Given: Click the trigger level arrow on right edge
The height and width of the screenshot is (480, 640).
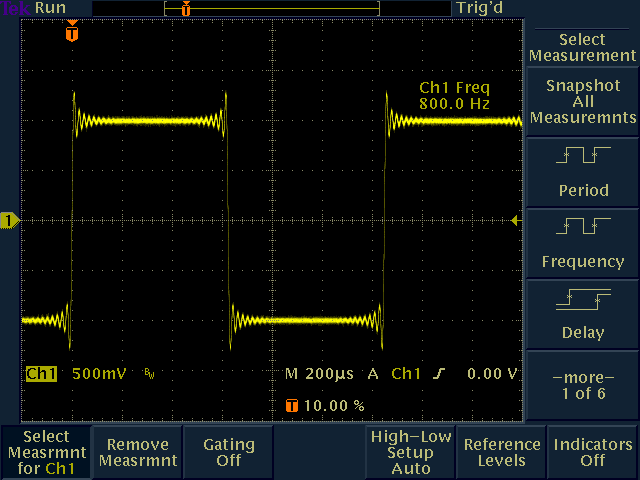Looking at the screenshot, I should click(516, 220).
